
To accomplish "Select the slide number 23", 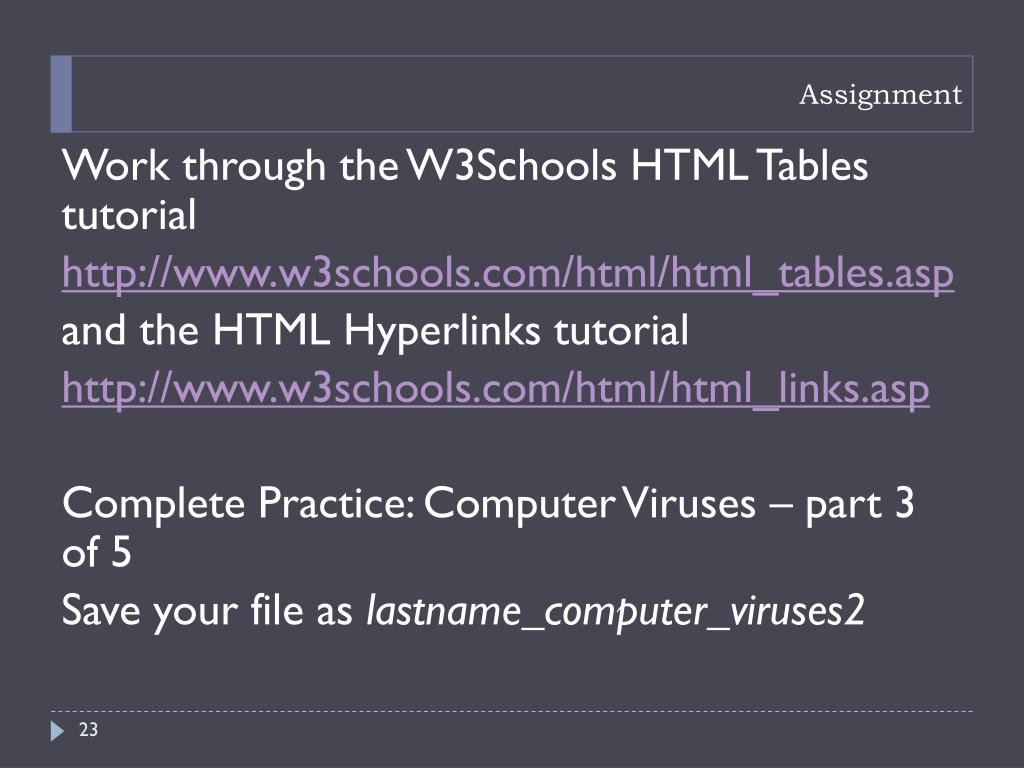I will coord(88,729).
